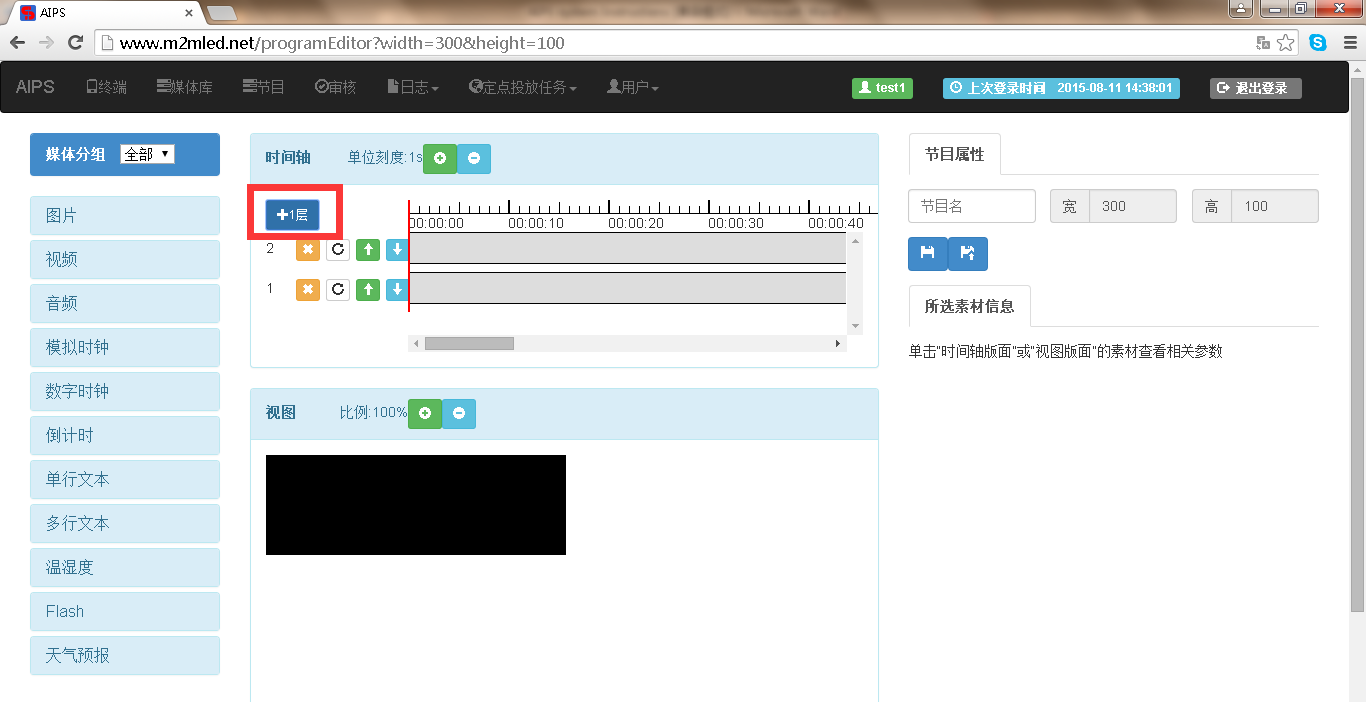Move layer 1 down with its blue arrow
This screenshot has width=1366, height=702.
[397, 289]
